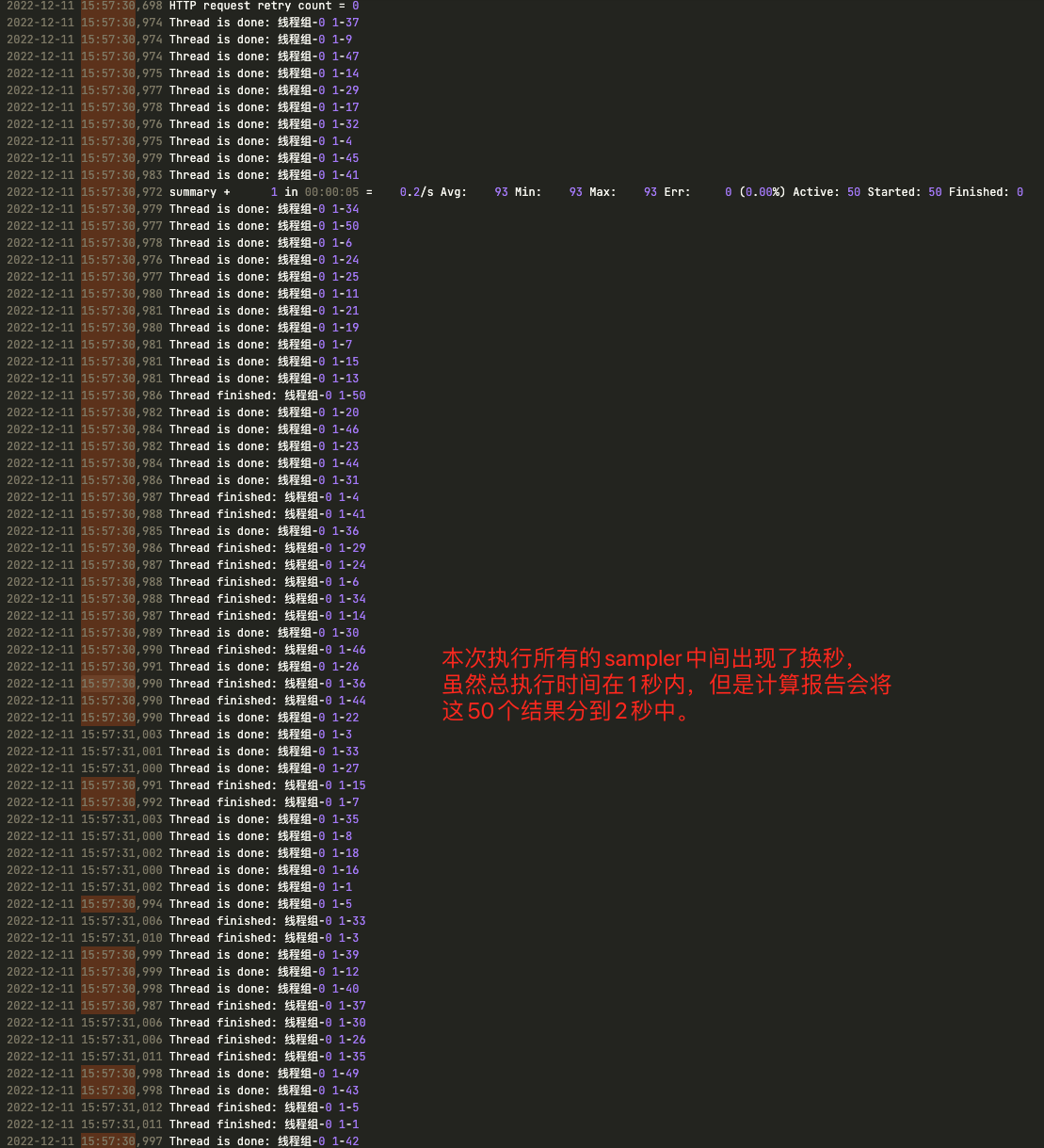
Task: Select the Thread is done: 线程组-0 1-42 line
Action: [263, 1140]
